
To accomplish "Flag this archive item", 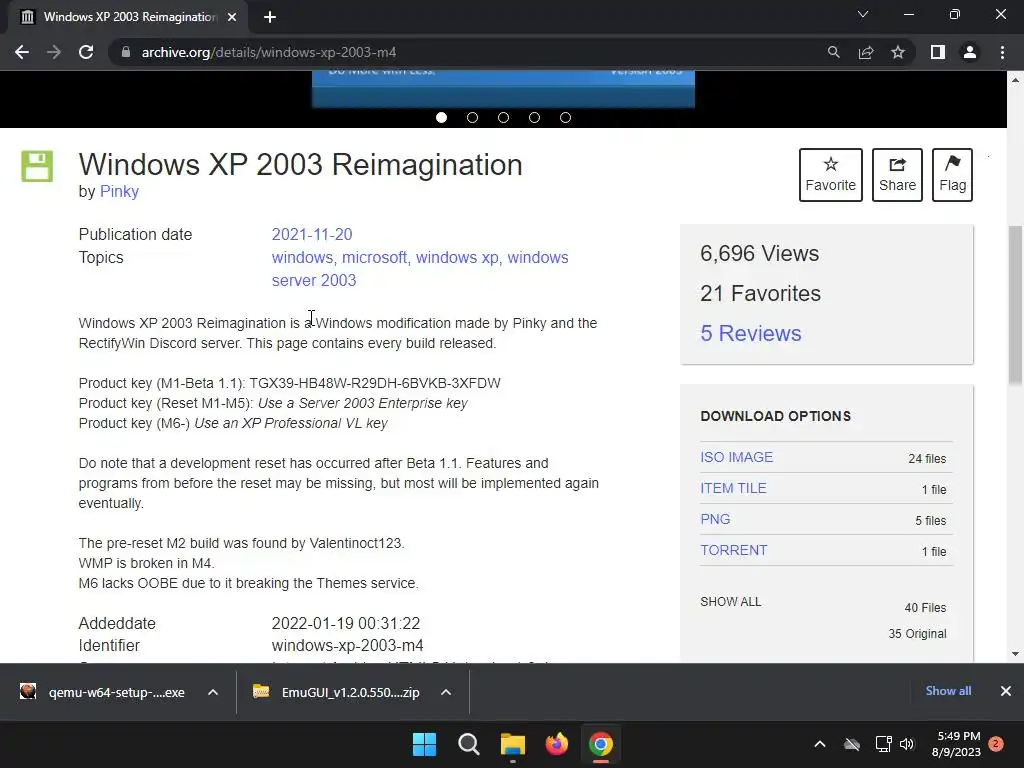I will click(952, 174).
